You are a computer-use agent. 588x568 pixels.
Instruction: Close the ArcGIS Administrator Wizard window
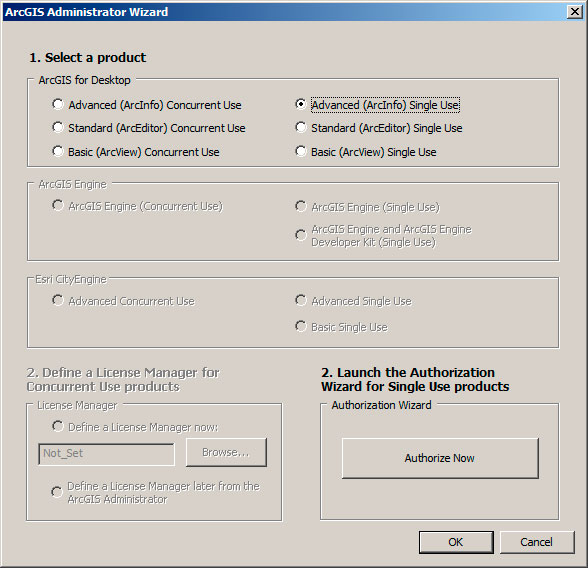pos(575,12)
